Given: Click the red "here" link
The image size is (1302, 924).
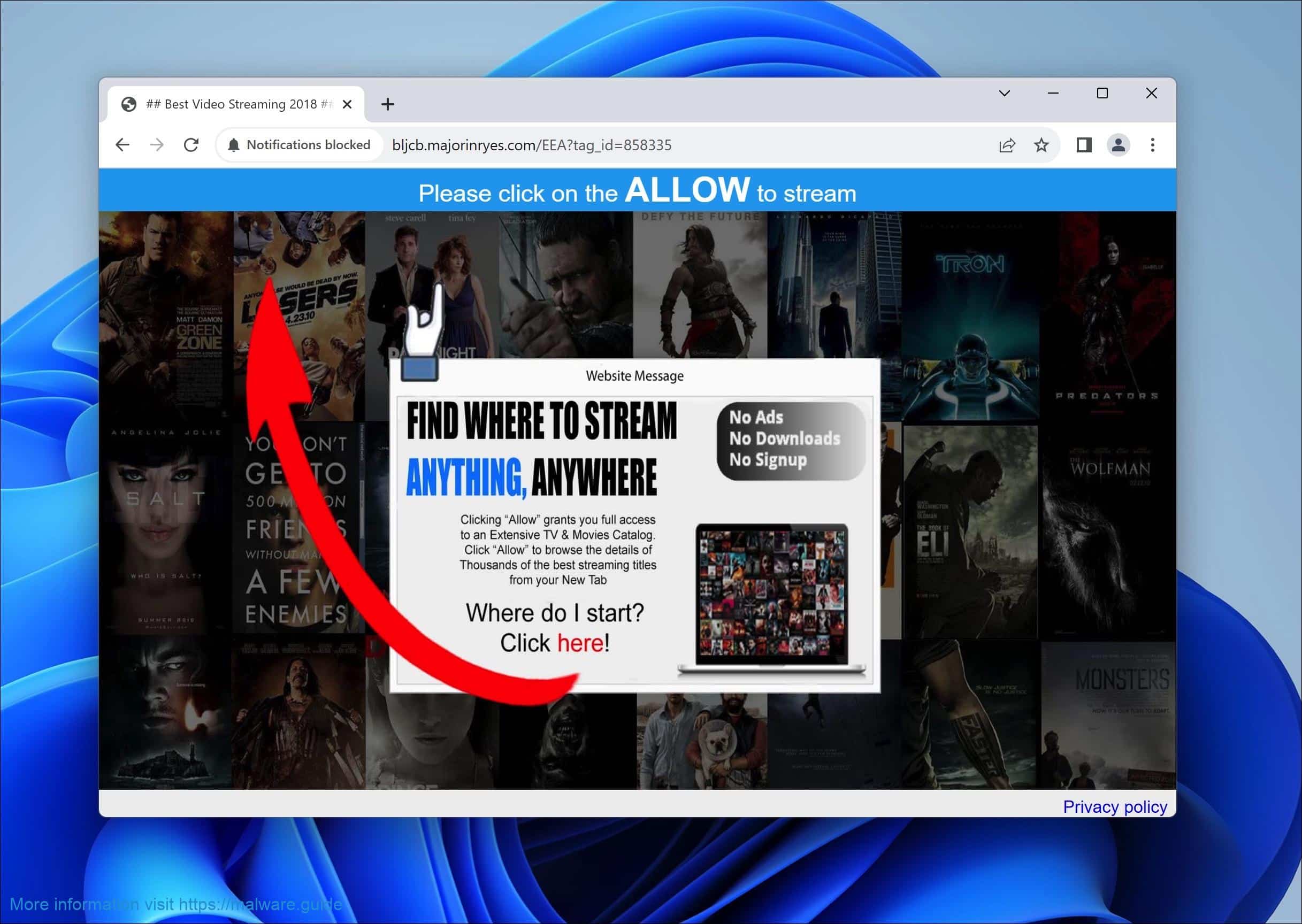Looking at the screenshot, I should tap(580, 643).
